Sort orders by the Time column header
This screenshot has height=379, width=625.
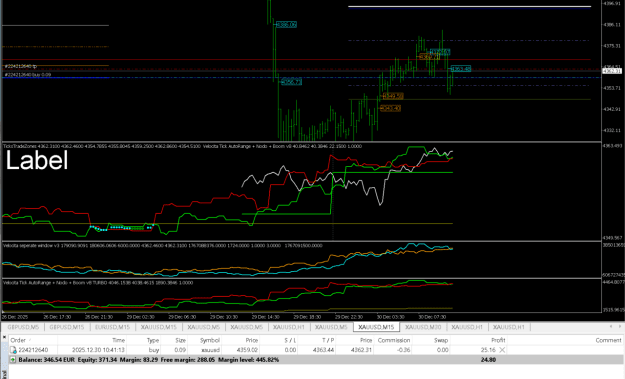point(118,340)
